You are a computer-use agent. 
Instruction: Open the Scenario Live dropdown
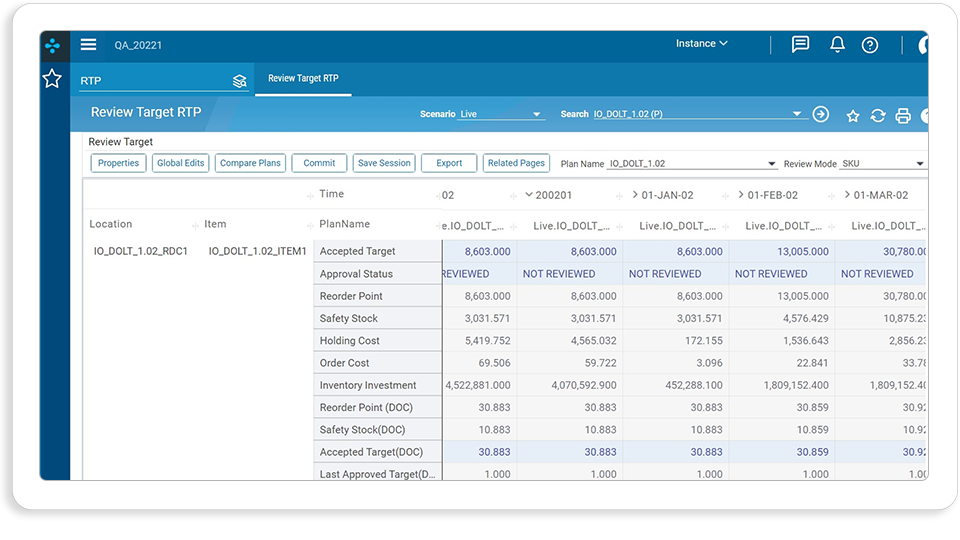coord(501,114)
